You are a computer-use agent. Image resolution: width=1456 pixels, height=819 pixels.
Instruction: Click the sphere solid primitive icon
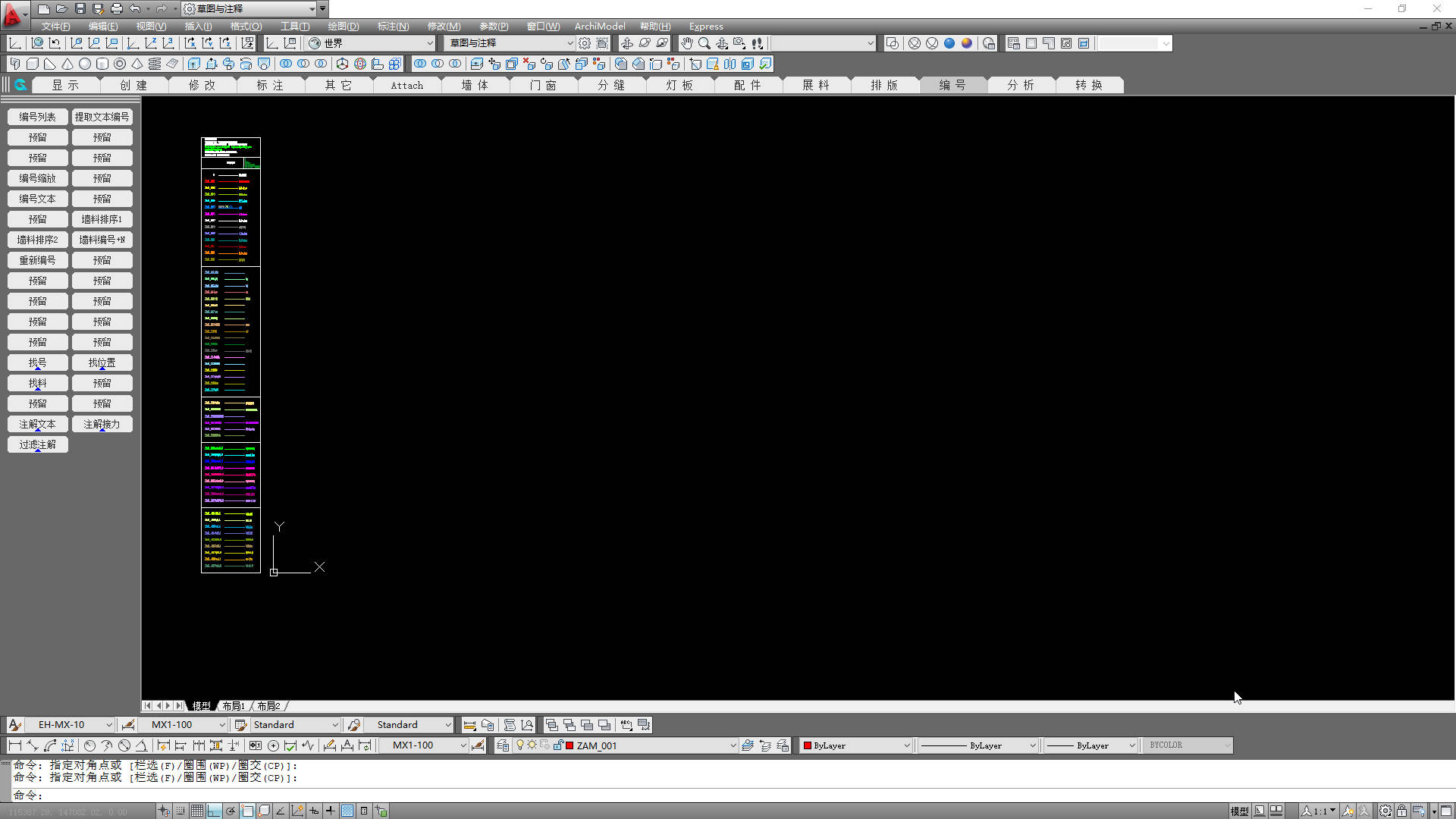point(85,64)
